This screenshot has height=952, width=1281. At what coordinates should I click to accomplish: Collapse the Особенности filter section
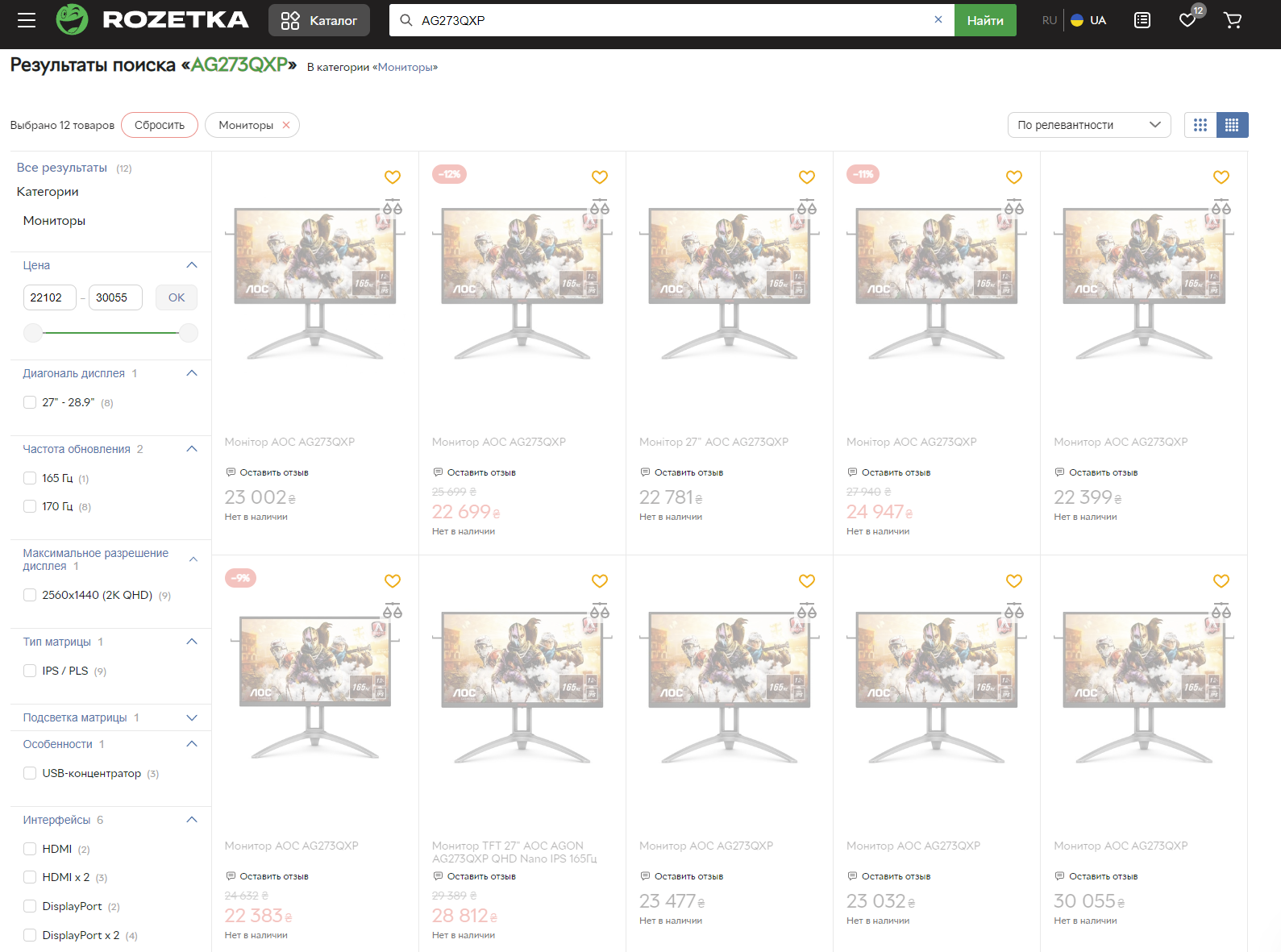point(192,744)
